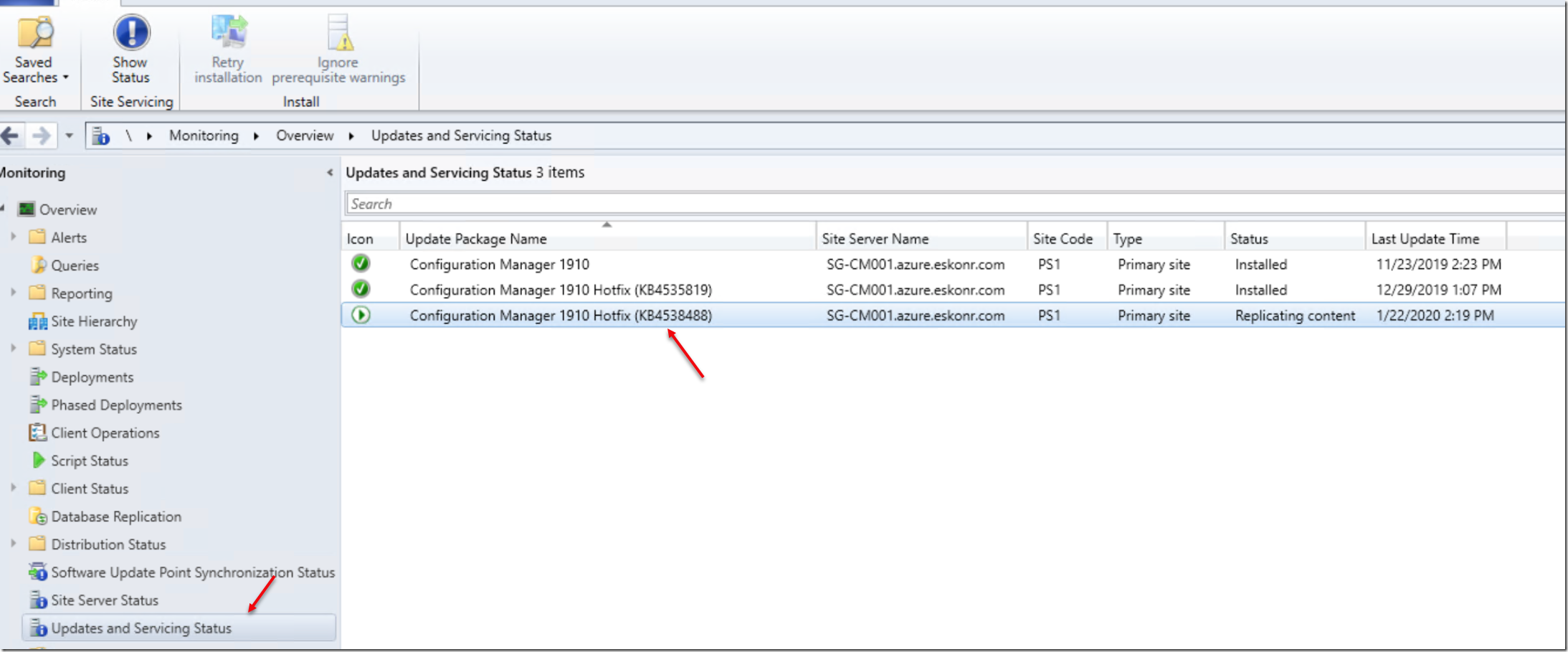Click the Show Status ribbon icon

point(131,34)
